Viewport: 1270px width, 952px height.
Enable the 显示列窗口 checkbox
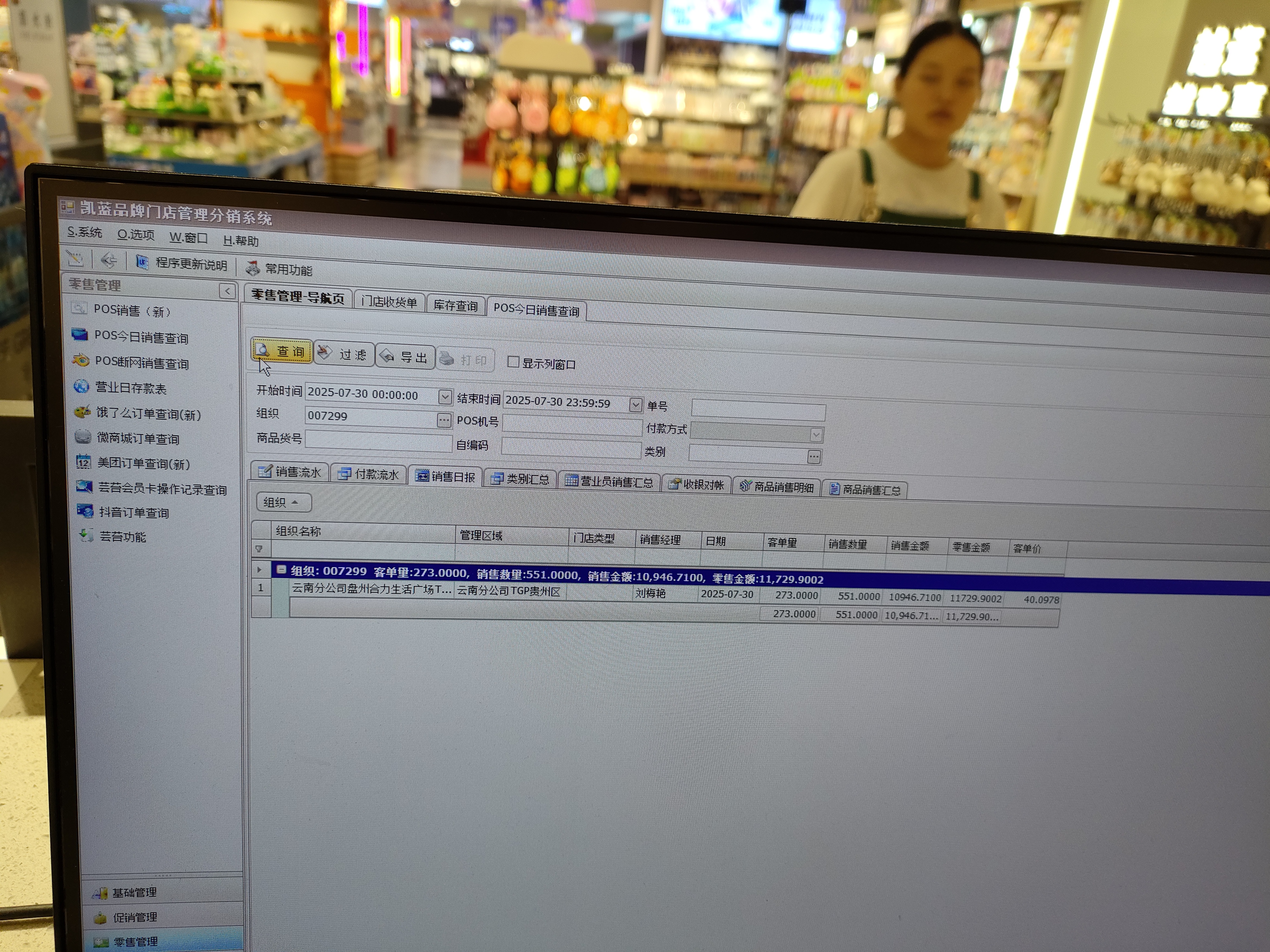click(x=513, y=362)
